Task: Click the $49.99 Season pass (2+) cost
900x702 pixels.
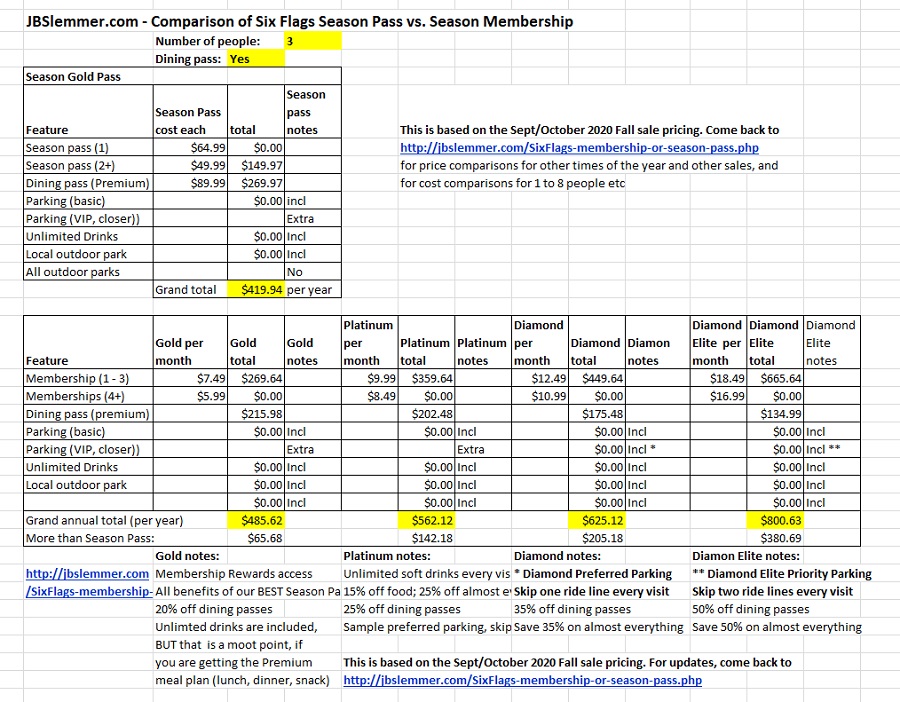Action: [x=191, y=165]
